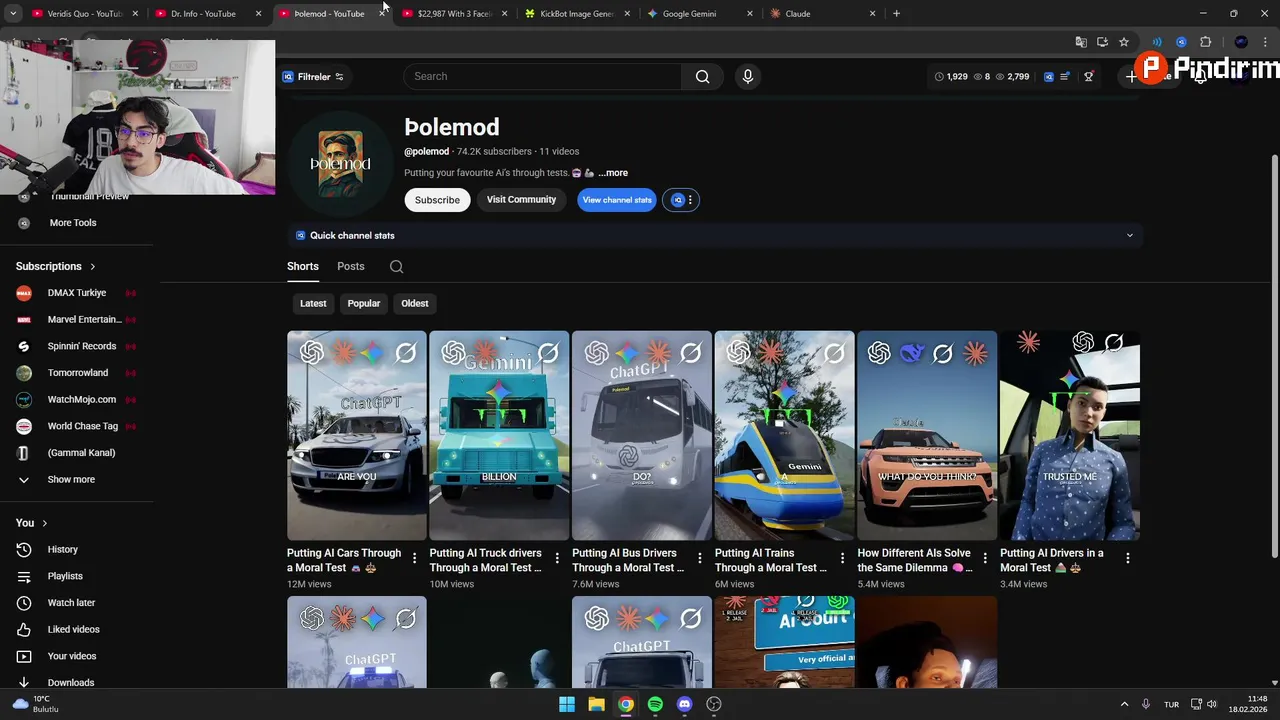
Task: Open weather widget showing 10°C Bulutlu
Action: [36, 704]
